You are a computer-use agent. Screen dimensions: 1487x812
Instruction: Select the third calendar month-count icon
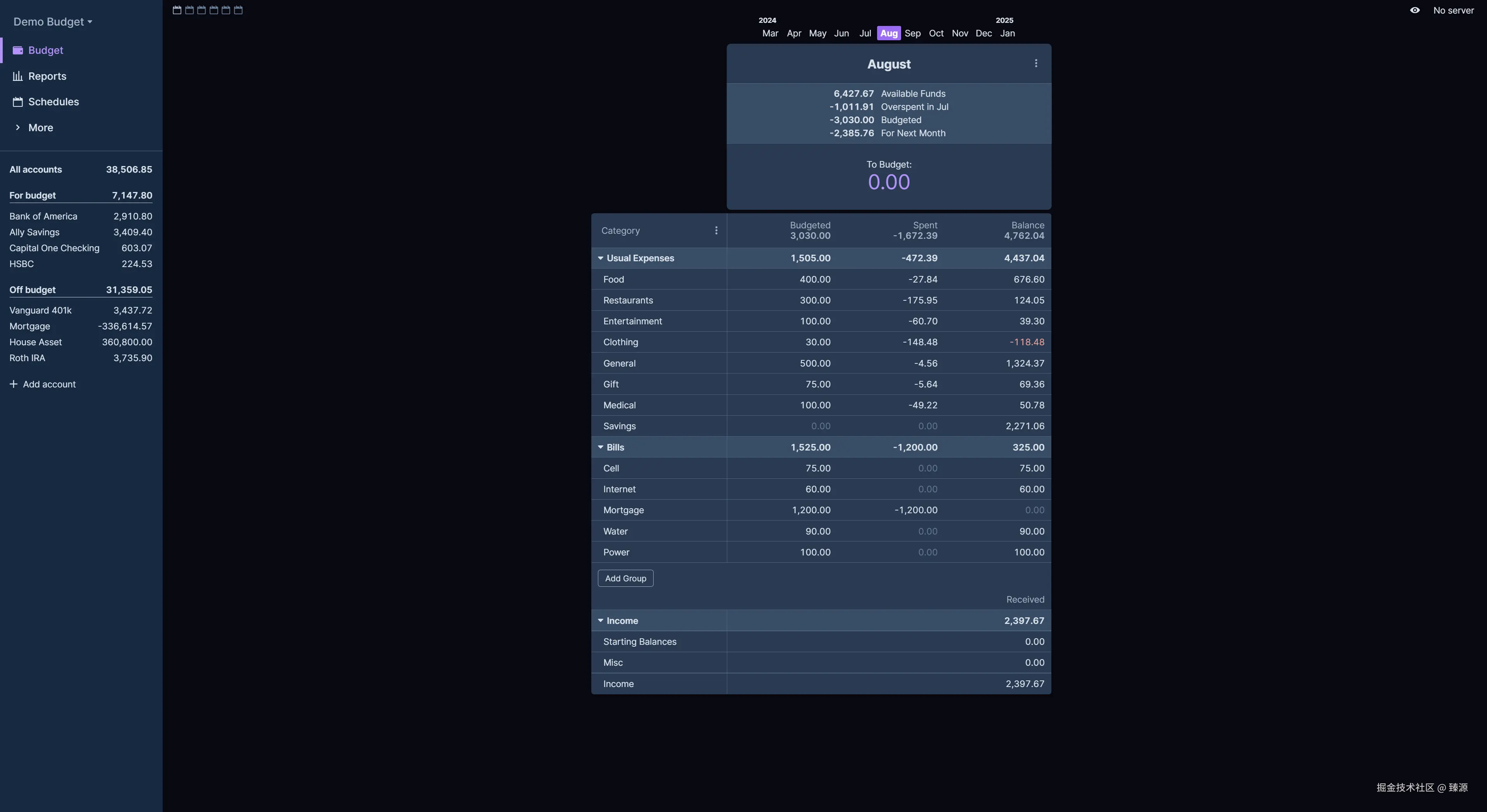click(201, 10)
